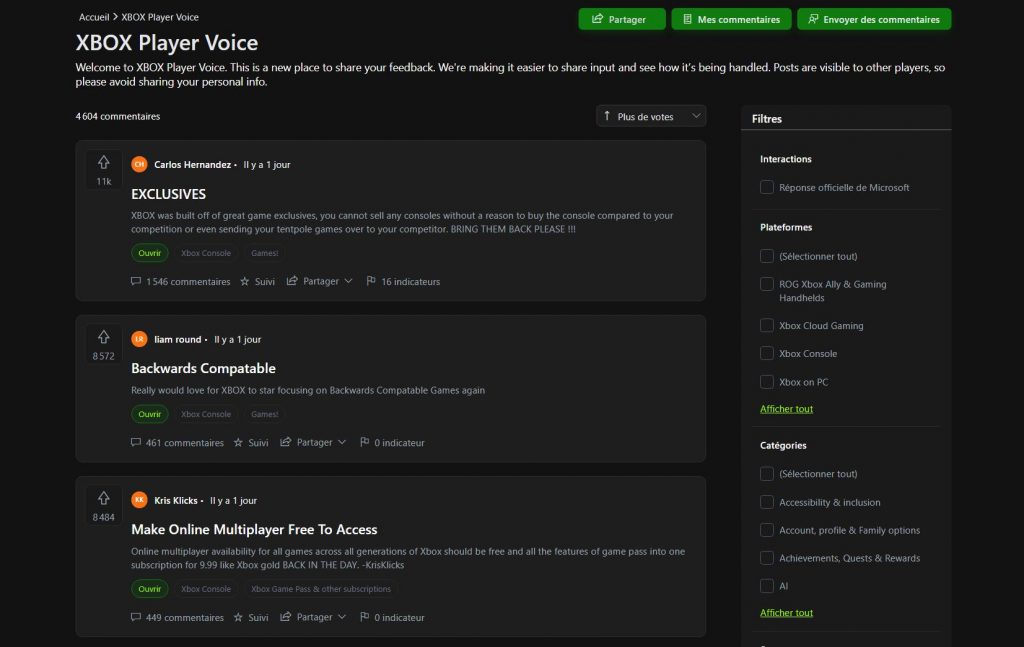Expand Partager chevron on EXCLUSIVES post

349,281
